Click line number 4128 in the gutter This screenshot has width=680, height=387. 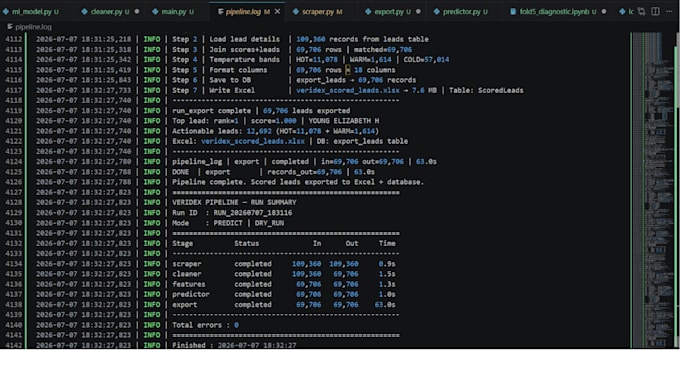coord(13,202)
